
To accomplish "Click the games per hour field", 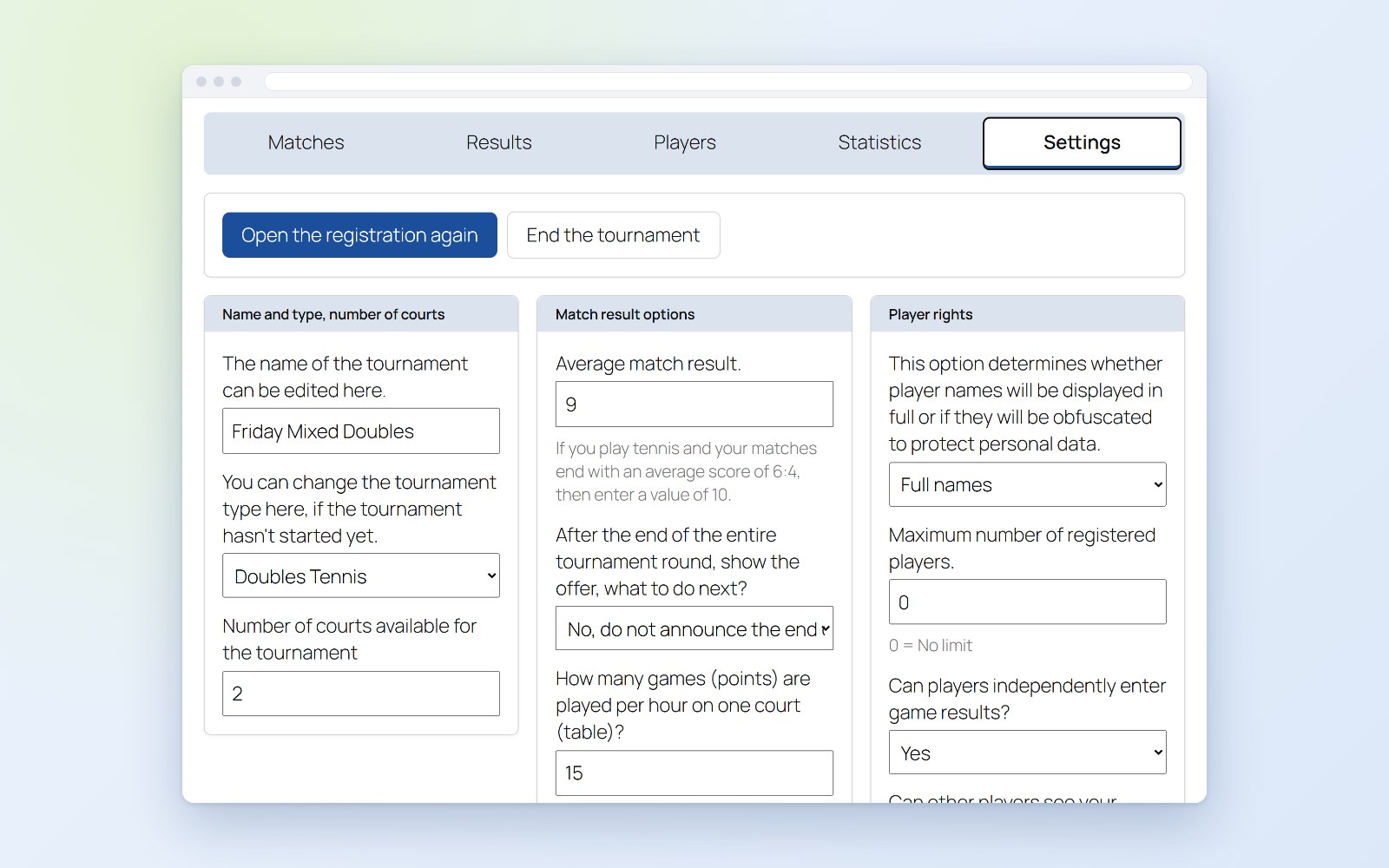I will pos(694,773).
